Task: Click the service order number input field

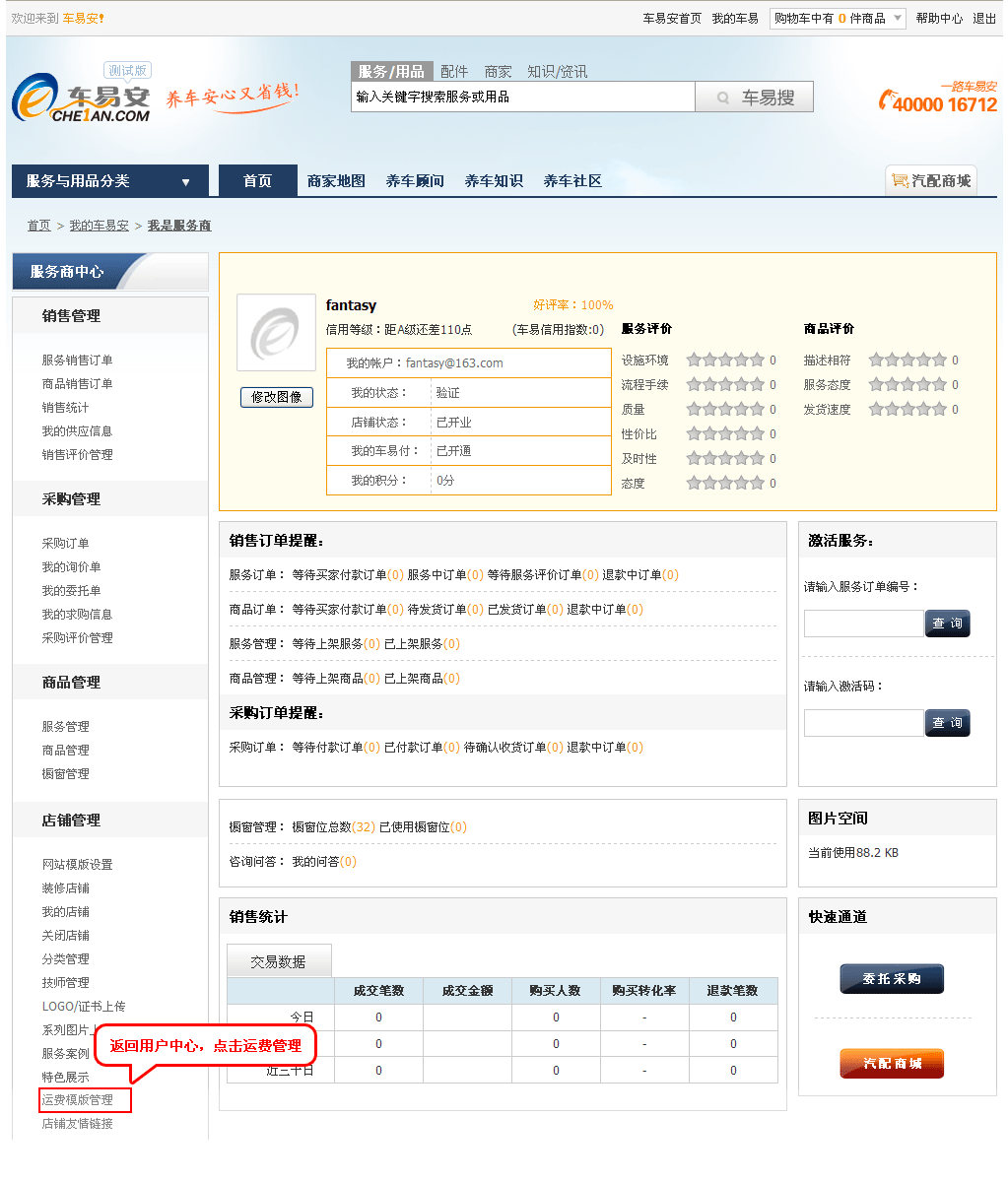Action: pyautogui.click(x=863, y=624)
